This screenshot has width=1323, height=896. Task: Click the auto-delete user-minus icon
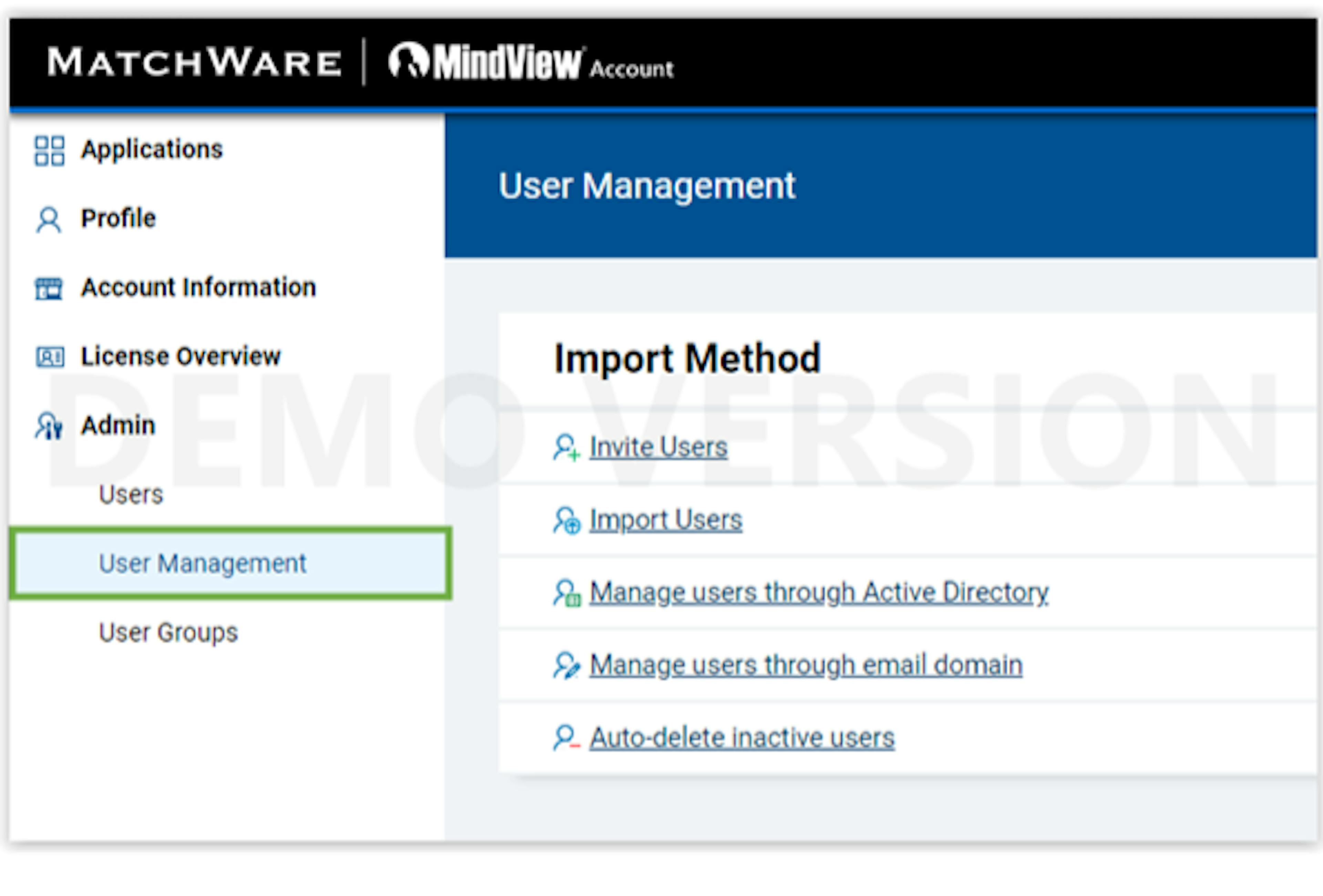566,738
